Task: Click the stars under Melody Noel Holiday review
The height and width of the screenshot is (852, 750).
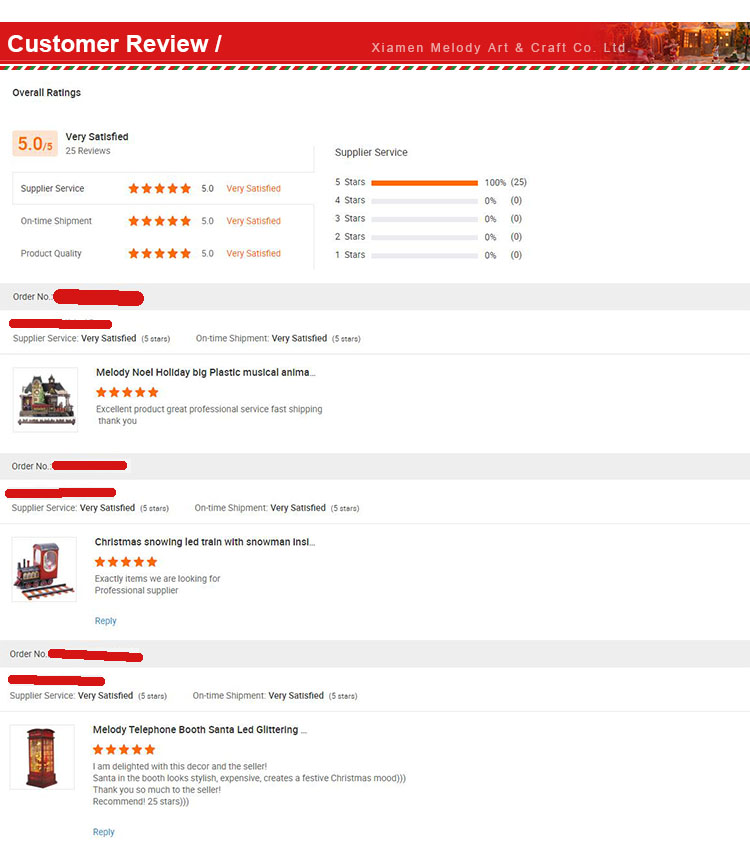Action: (x=127, y=392)
